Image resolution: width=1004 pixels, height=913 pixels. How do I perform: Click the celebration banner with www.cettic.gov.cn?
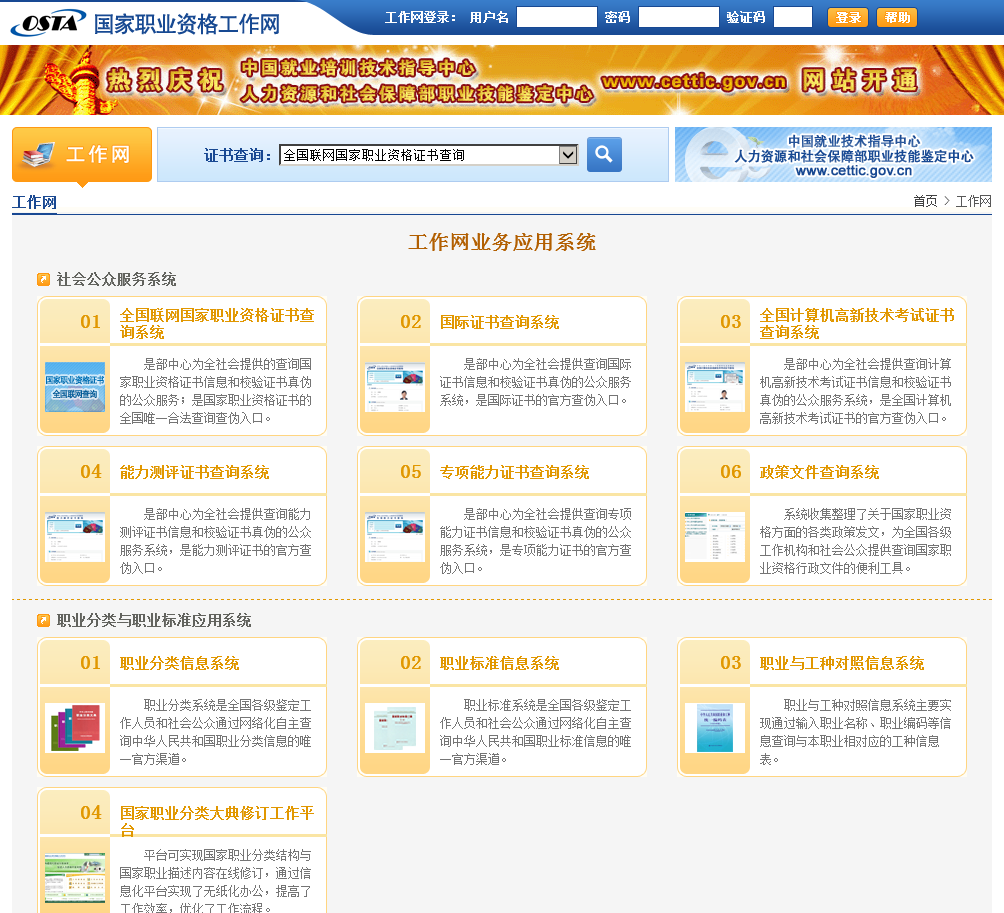pyautogui.click(x=502, y=80)
